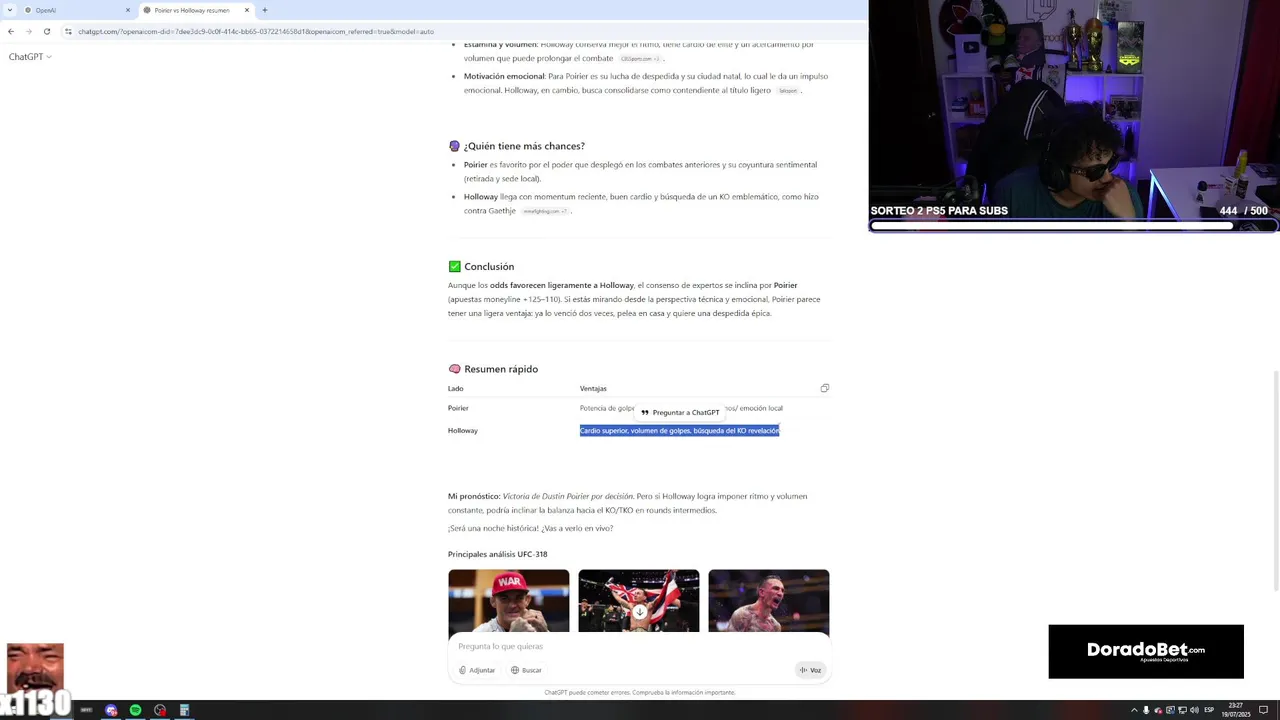Copy the Resumen rápido table
Image resolution: width=1280 pixels, height=720 pixels.
(x=825, y=388)
